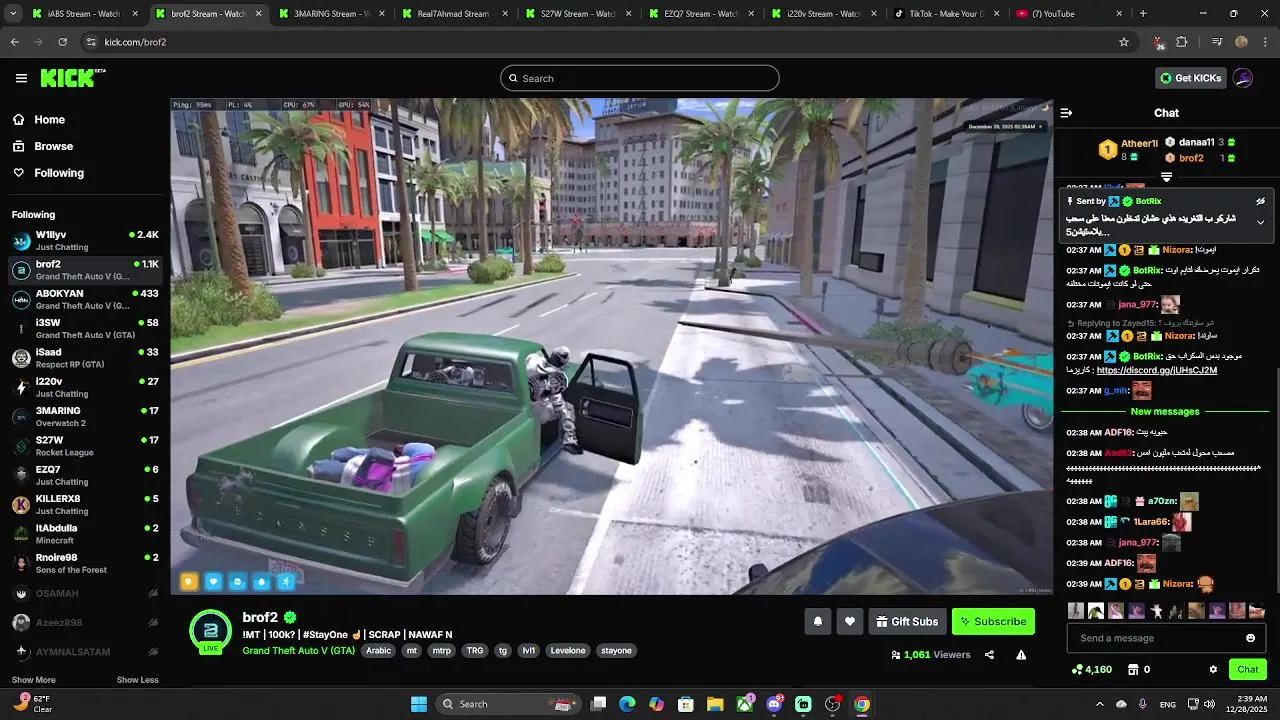The width and height of the screenshot is (1280, 720).
Task: Bookmark this page with star icon
Action: pos(1124,42)
